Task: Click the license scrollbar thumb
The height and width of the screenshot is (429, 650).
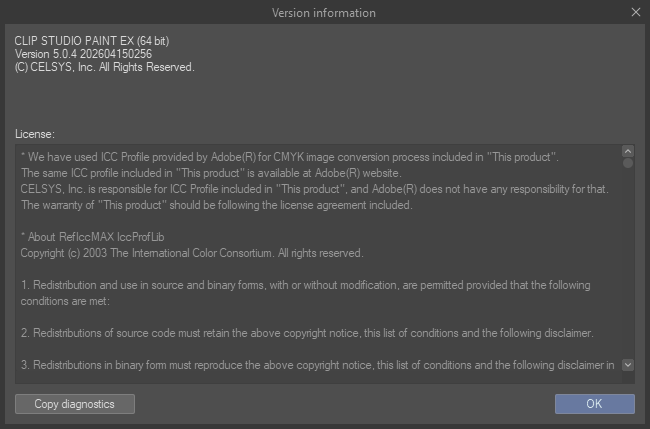Action: click(x=628, y=162)
